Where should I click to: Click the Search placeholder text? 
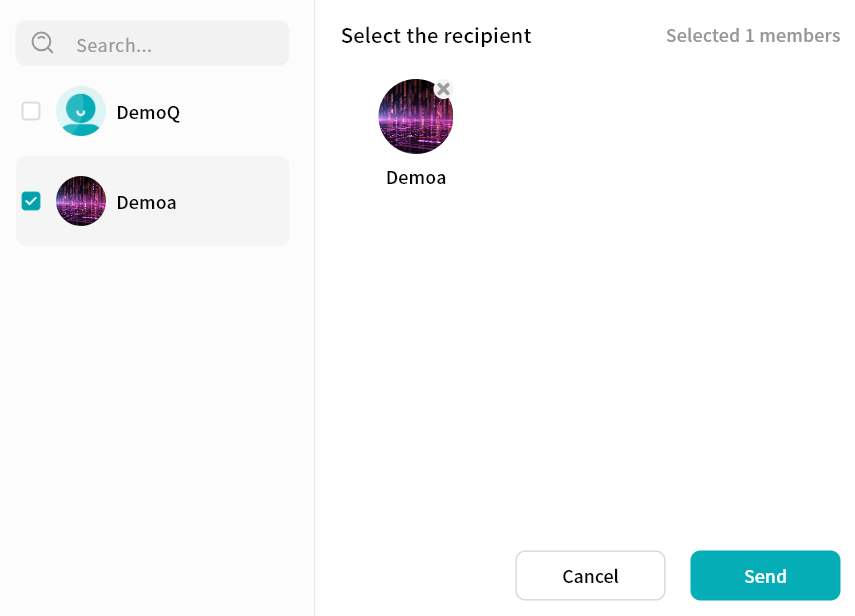pos(114,45)
